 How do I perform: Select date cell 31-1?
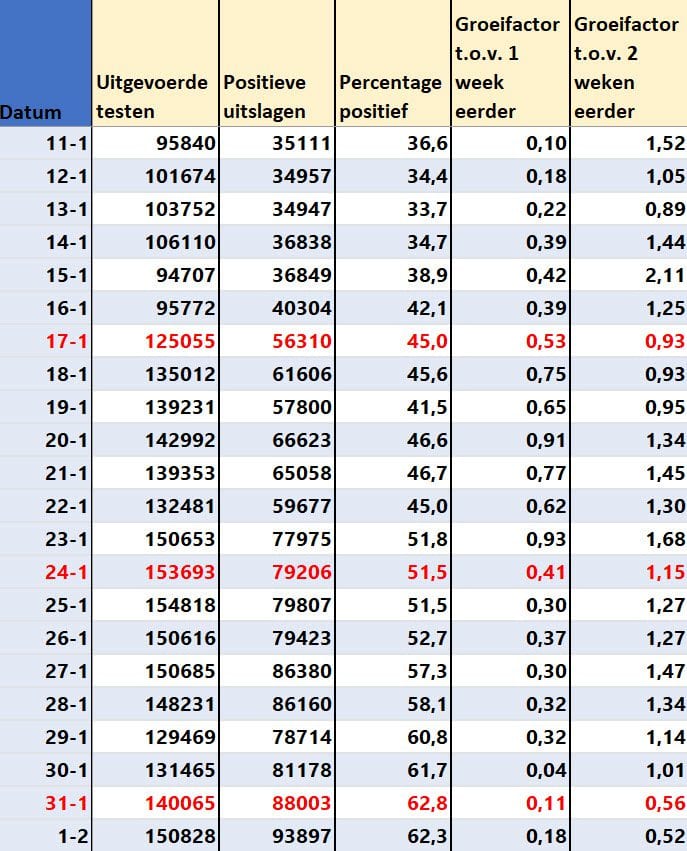point(46,803)
